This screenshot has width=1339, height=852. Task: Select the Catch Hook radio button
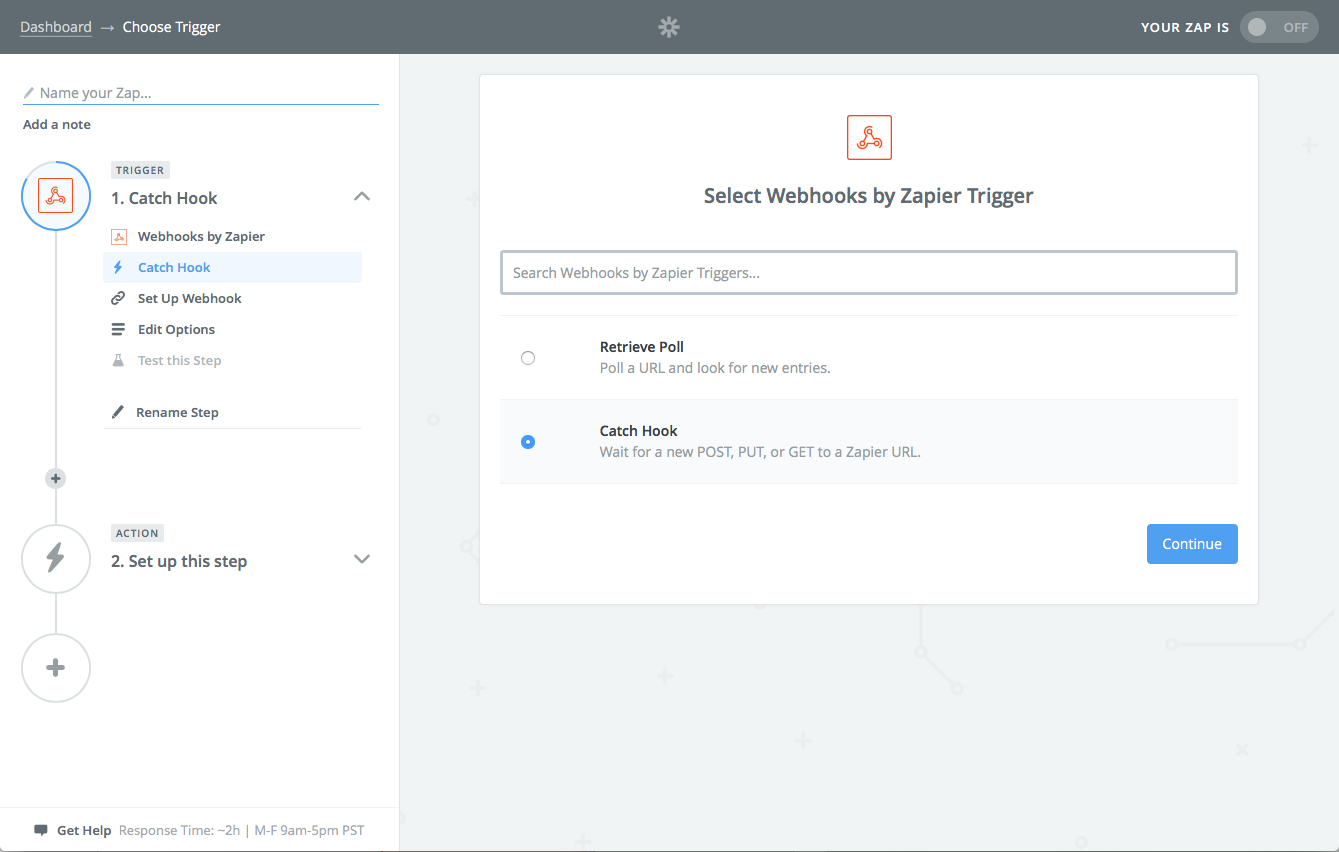click(x=528, y=442)
